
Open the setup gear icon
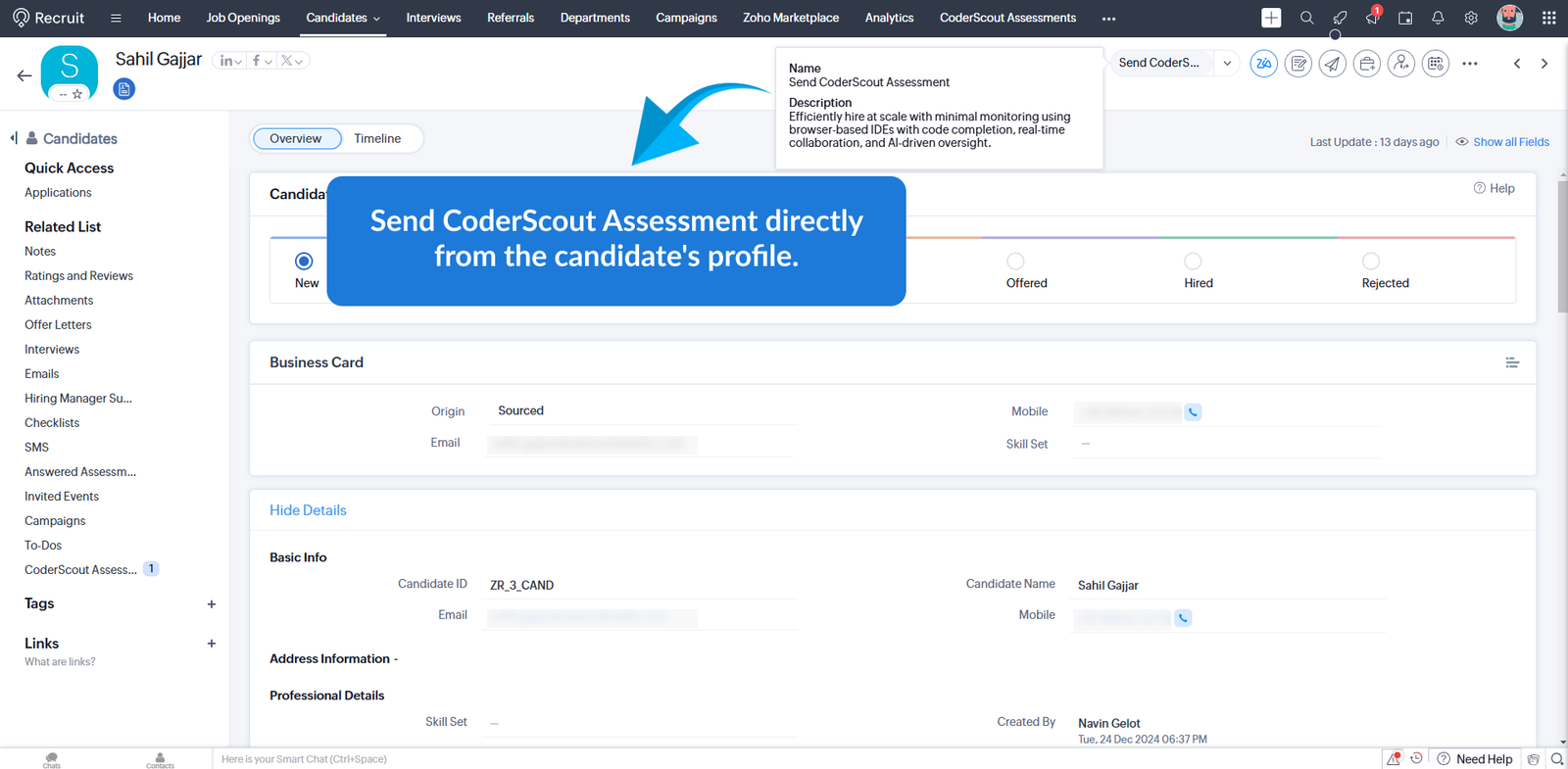coord(1471,18)
